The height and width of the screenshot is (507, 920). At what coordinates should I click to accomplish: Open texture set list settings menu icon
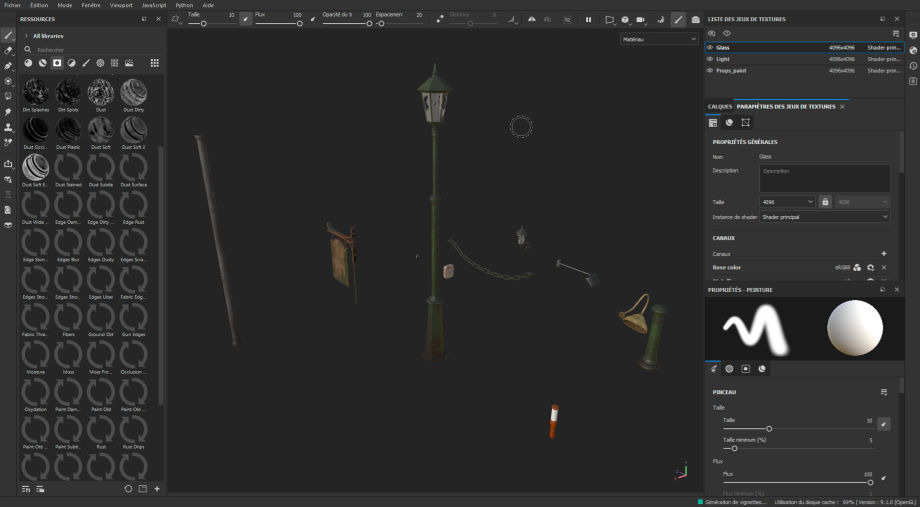click(896, 33)
